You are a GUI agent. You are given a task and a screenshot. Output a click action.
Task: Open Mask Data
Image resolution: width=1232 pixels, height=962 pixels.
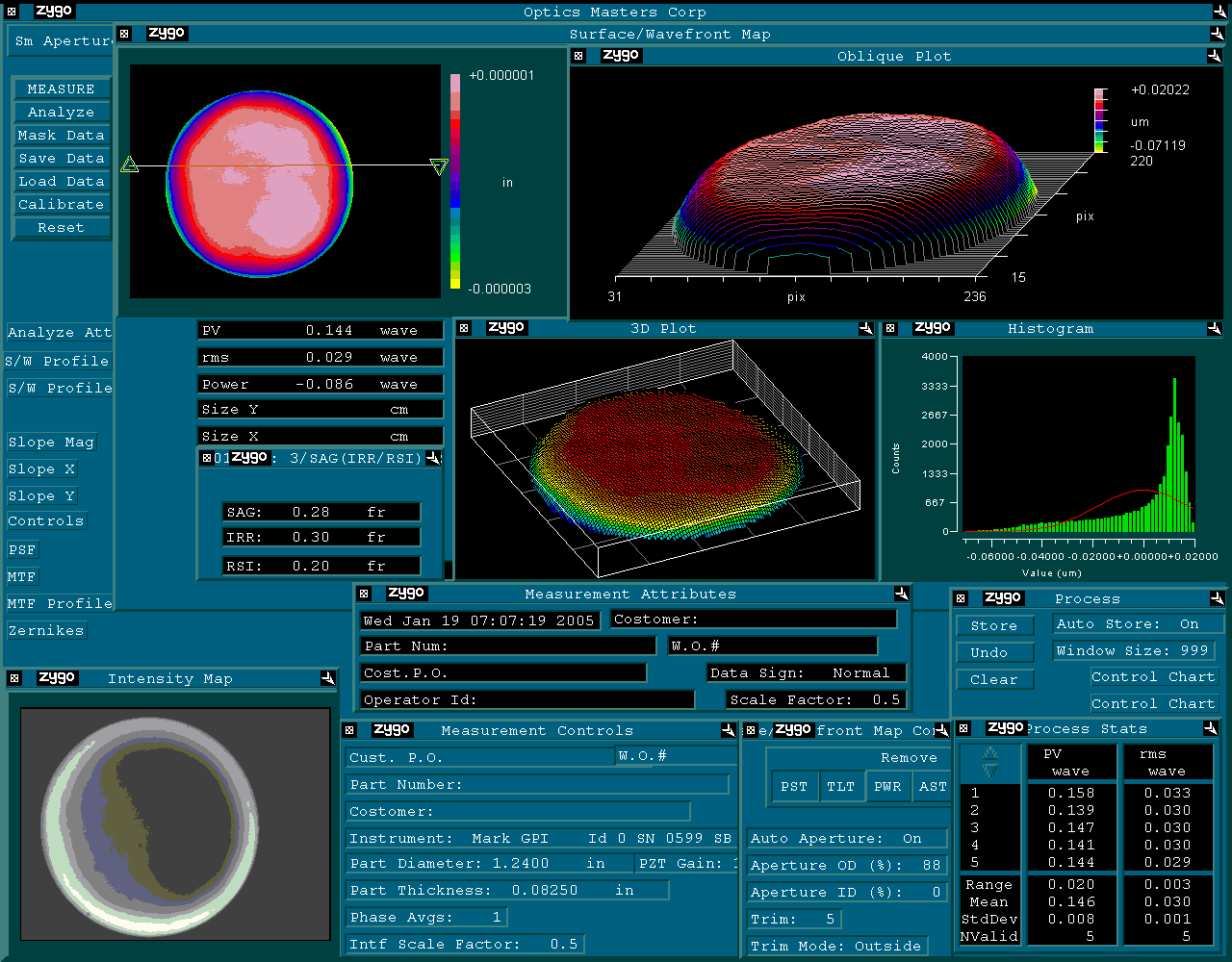[62, 135]
